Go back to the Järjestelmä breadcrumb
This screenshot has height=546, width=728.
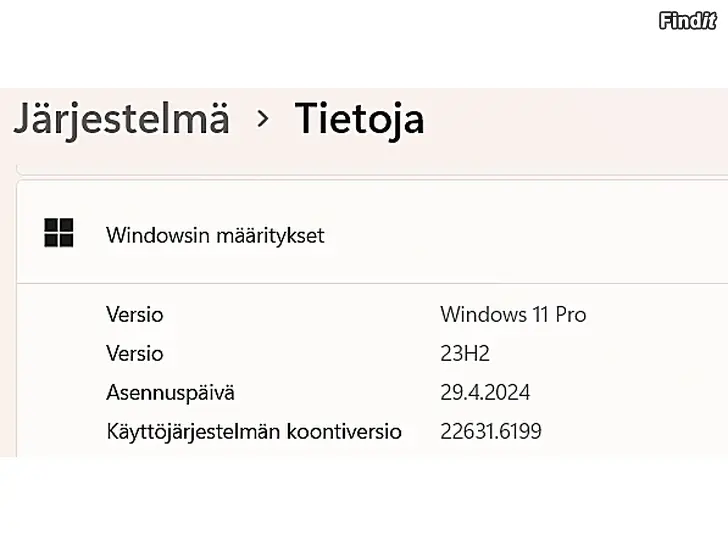[121, 119]
